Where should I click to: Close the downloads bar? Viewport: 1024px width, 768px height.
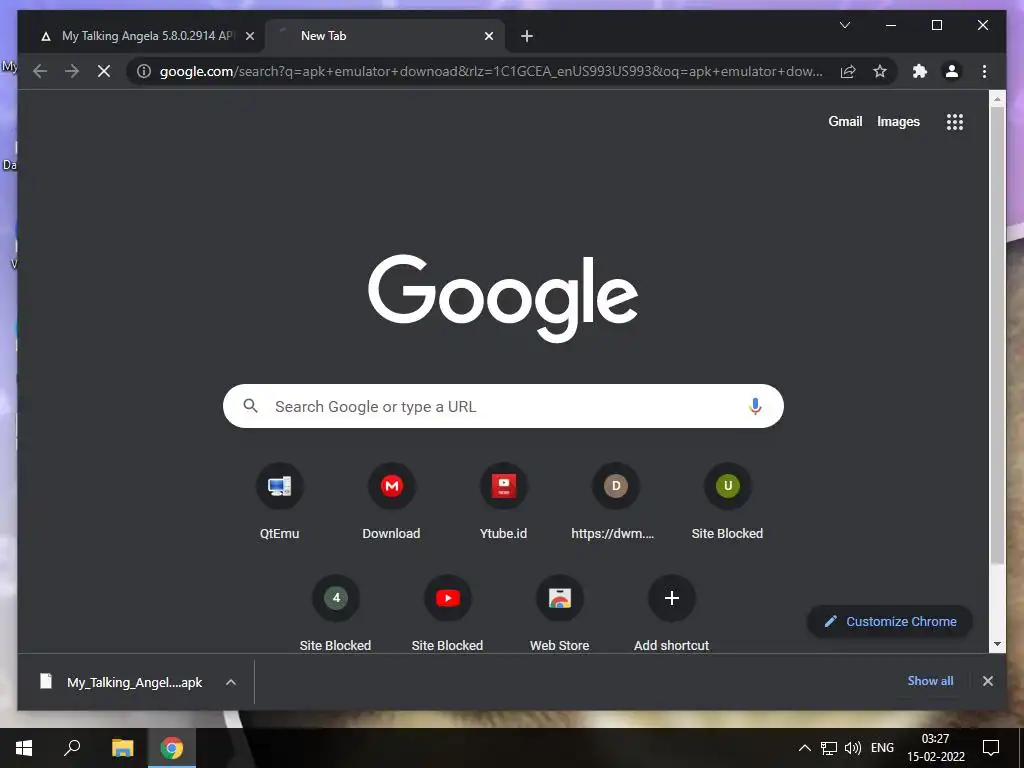(987, 681)
